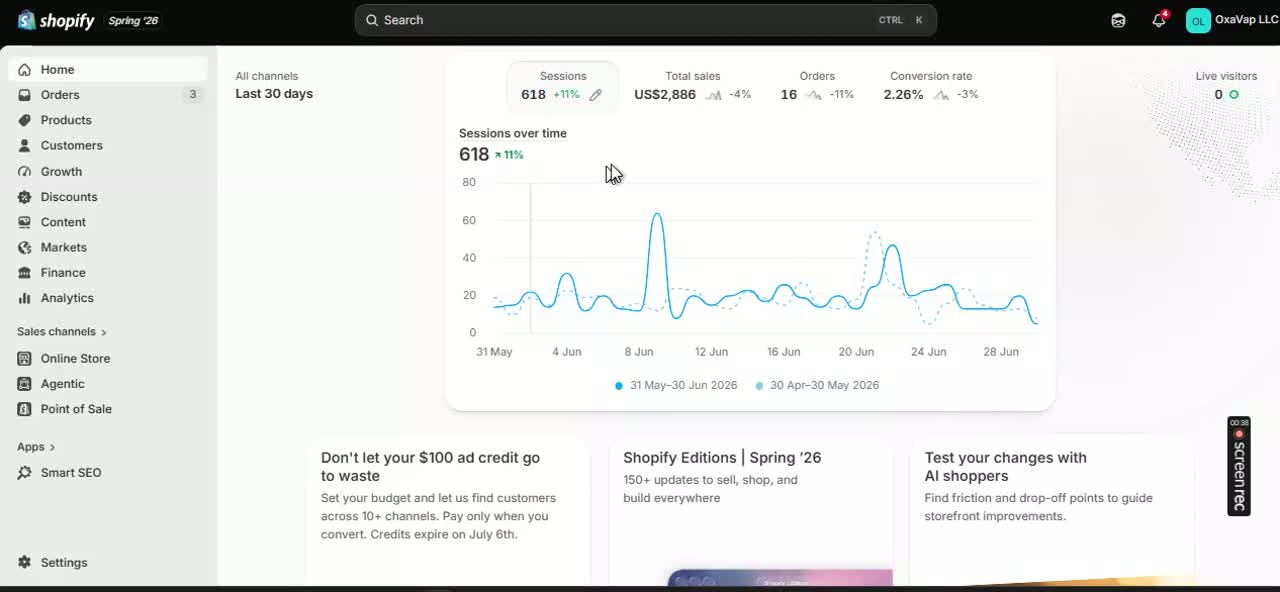The width and height of the screenshot is (1280, 592).
Task: Open the $100 ad credit card
Action: coord(448,510)
